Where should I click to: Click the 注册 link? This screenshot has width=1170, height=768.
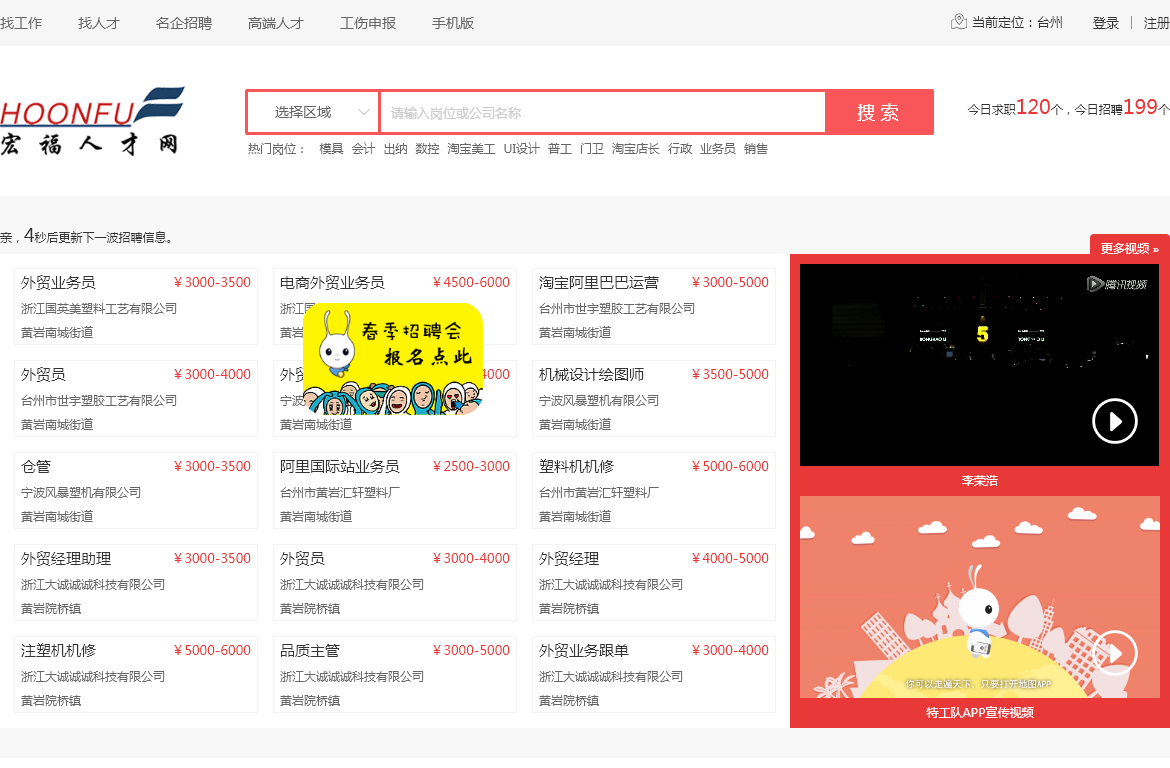click(1156, 23)
